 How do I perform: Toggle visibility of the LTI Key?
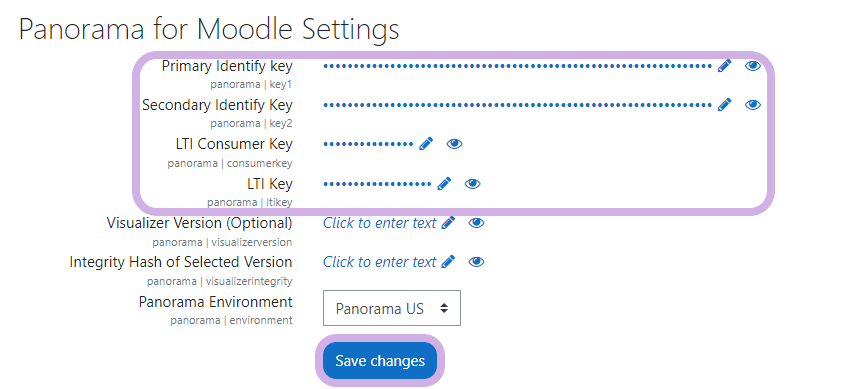click(x=473, y=184)
